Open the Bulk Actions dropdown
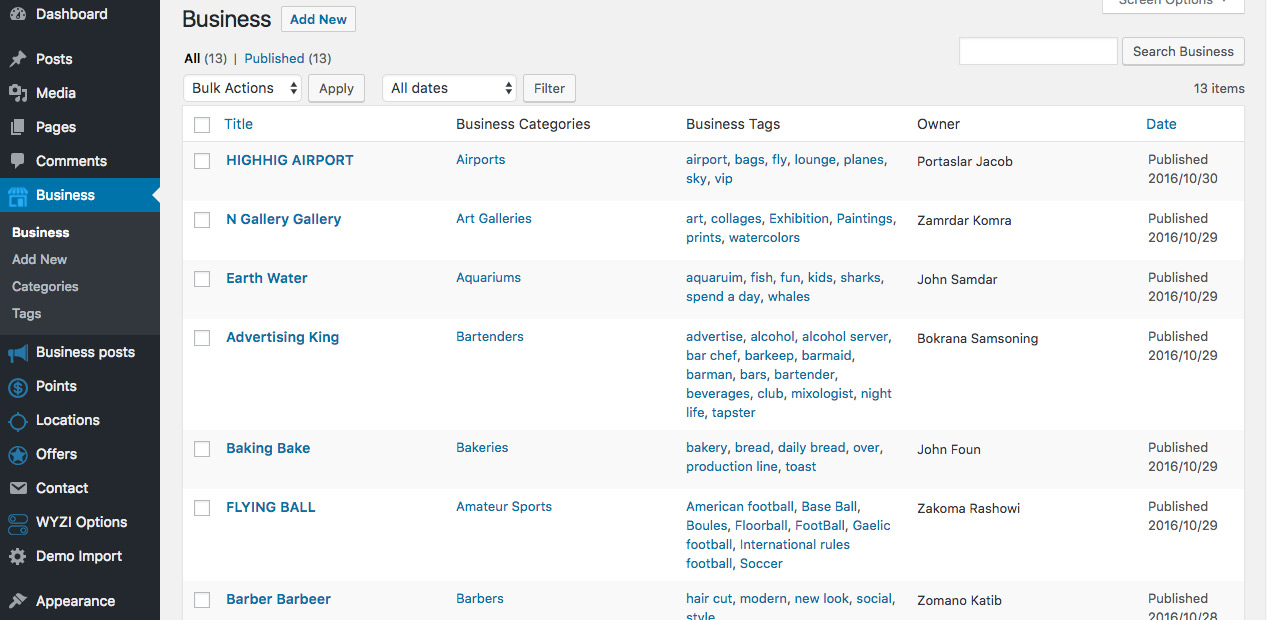 click(x=243, y=88)
